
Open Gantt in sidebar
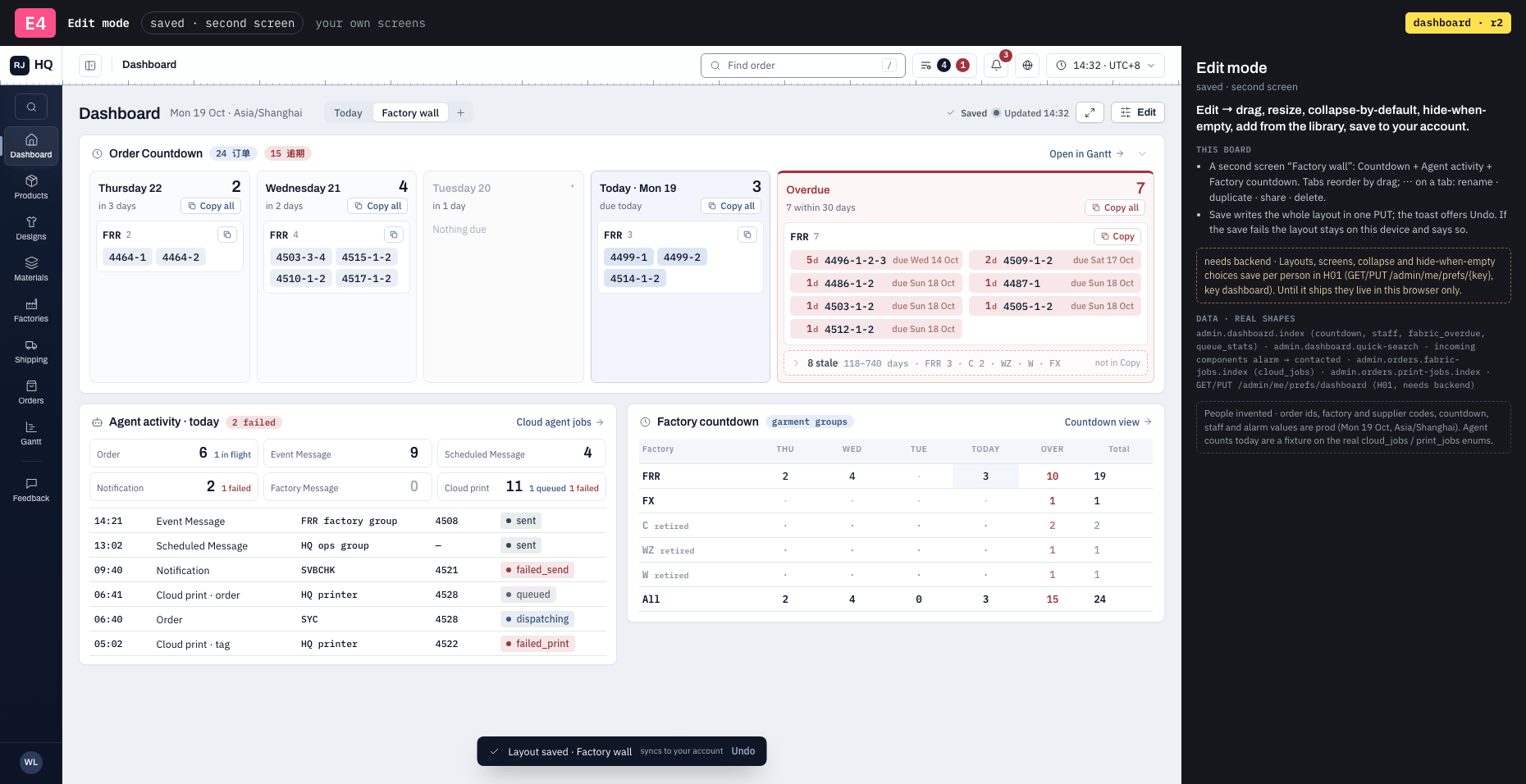31,433
